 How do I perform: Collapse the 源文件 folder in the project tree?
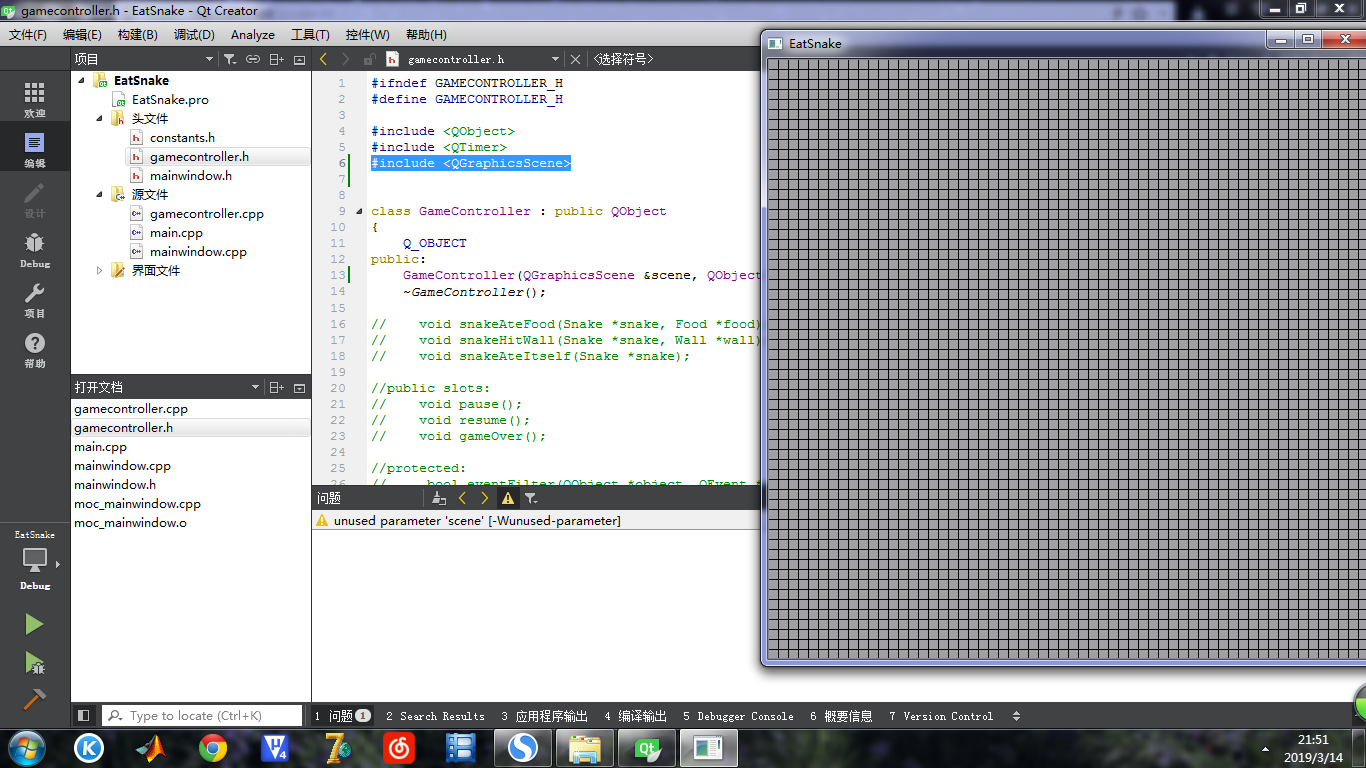(98, 194)
